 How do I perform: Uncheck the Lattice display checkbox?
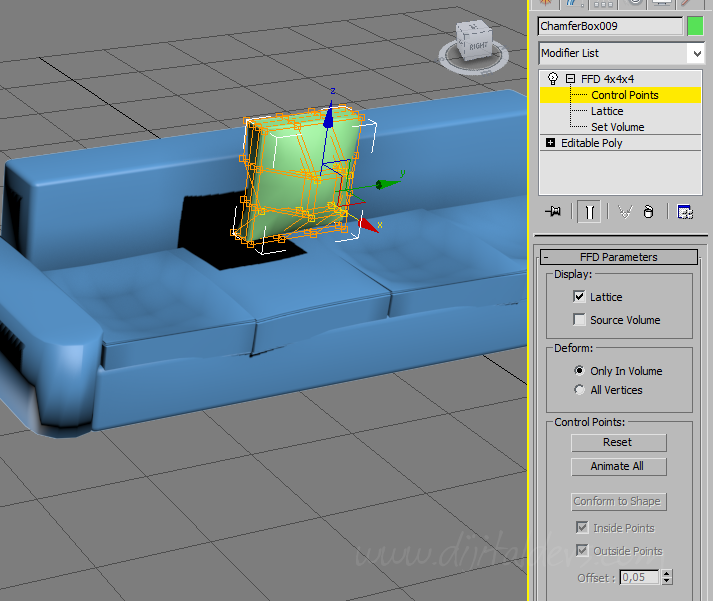(579, 297)
